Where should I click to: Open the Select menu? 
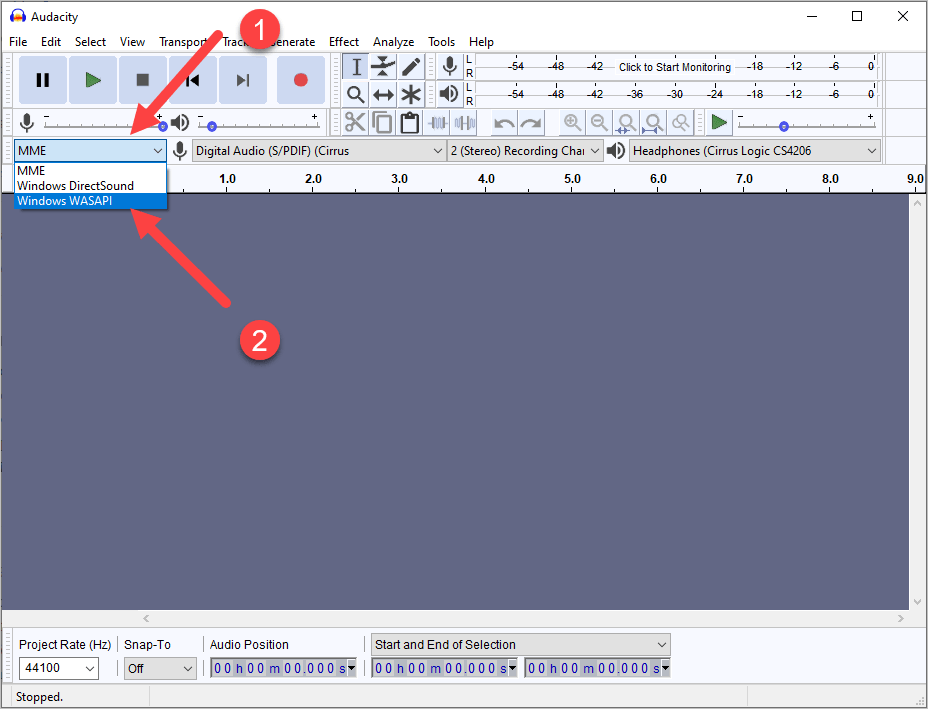pyautogui.click(x=90, y=42)
